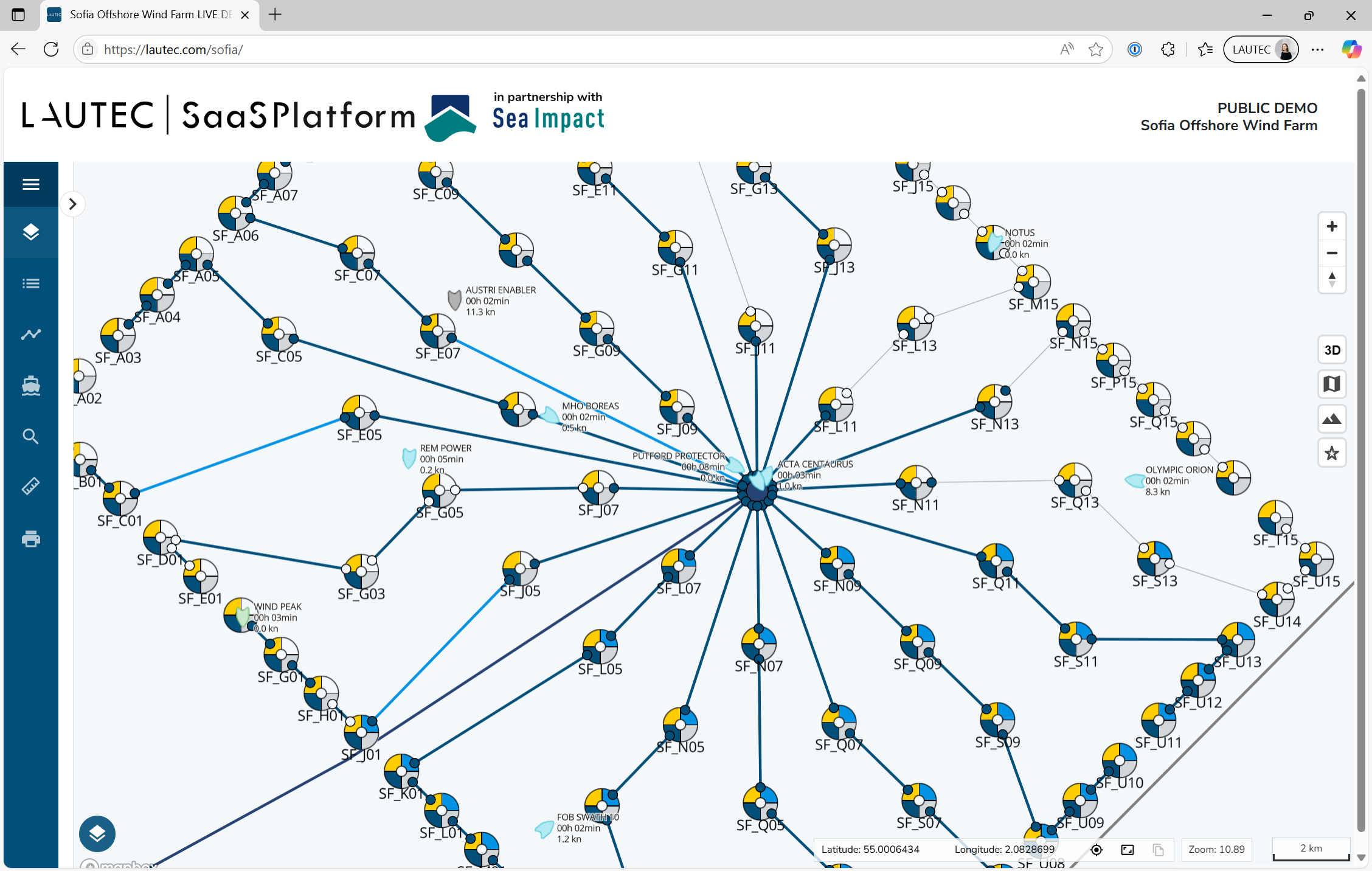Viewport: 1372px width, 871px height.
Task: Click the crosshair locate position icon
Action: click(1097, 850)
